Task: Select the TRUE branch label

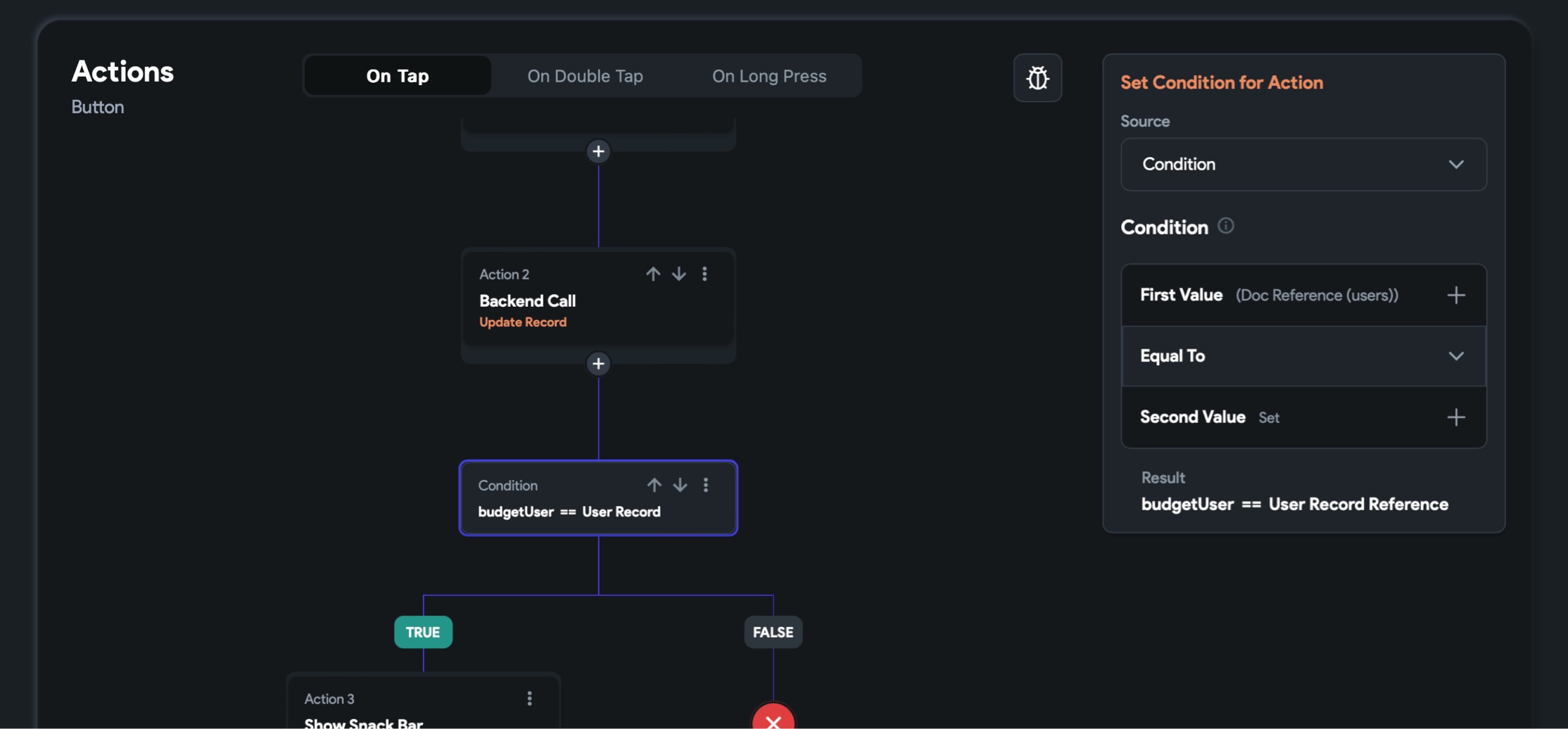Action: (x=423, y=632)
